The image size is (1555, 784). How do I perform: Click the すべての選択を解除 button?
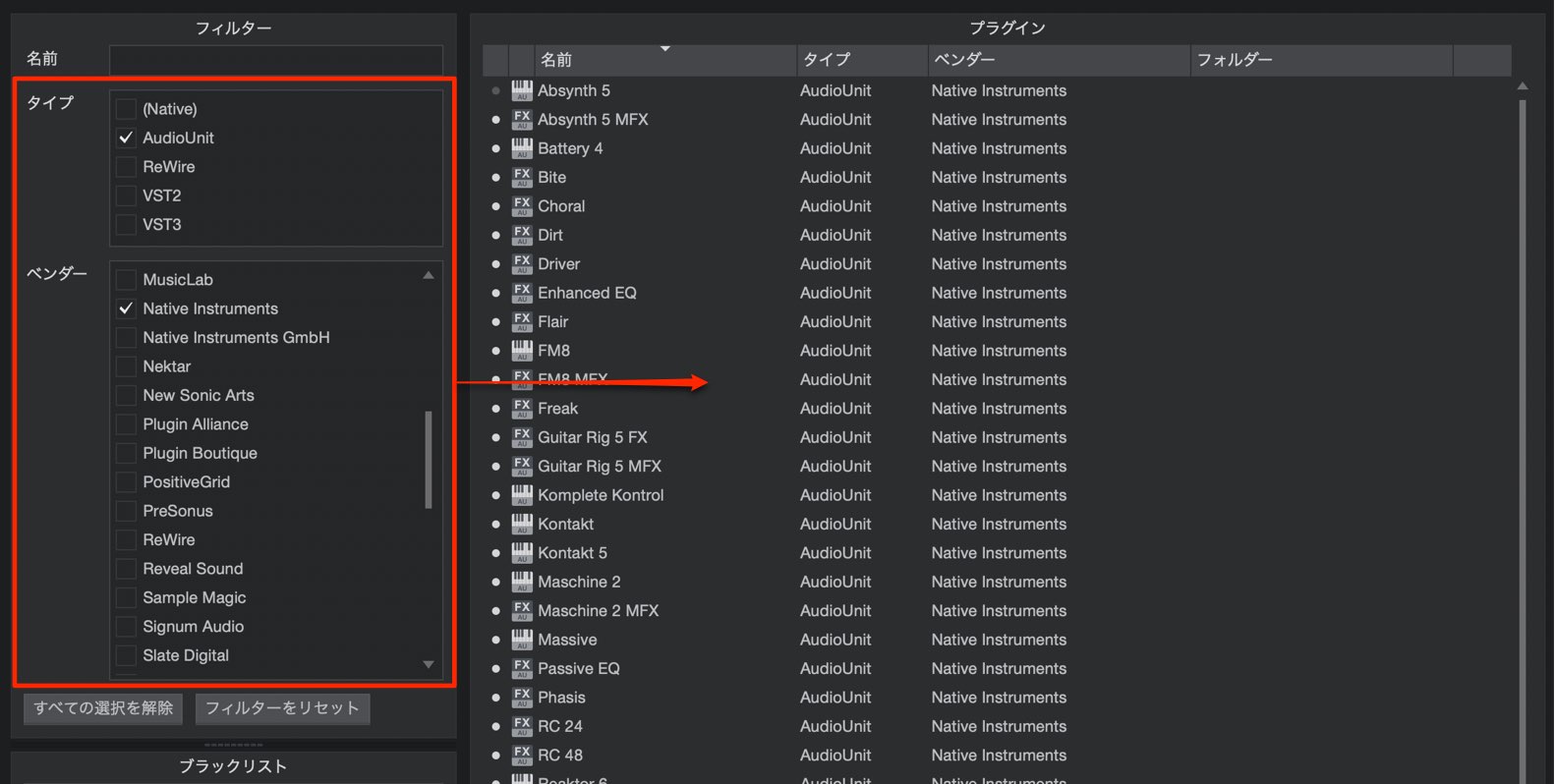point(103,708)
